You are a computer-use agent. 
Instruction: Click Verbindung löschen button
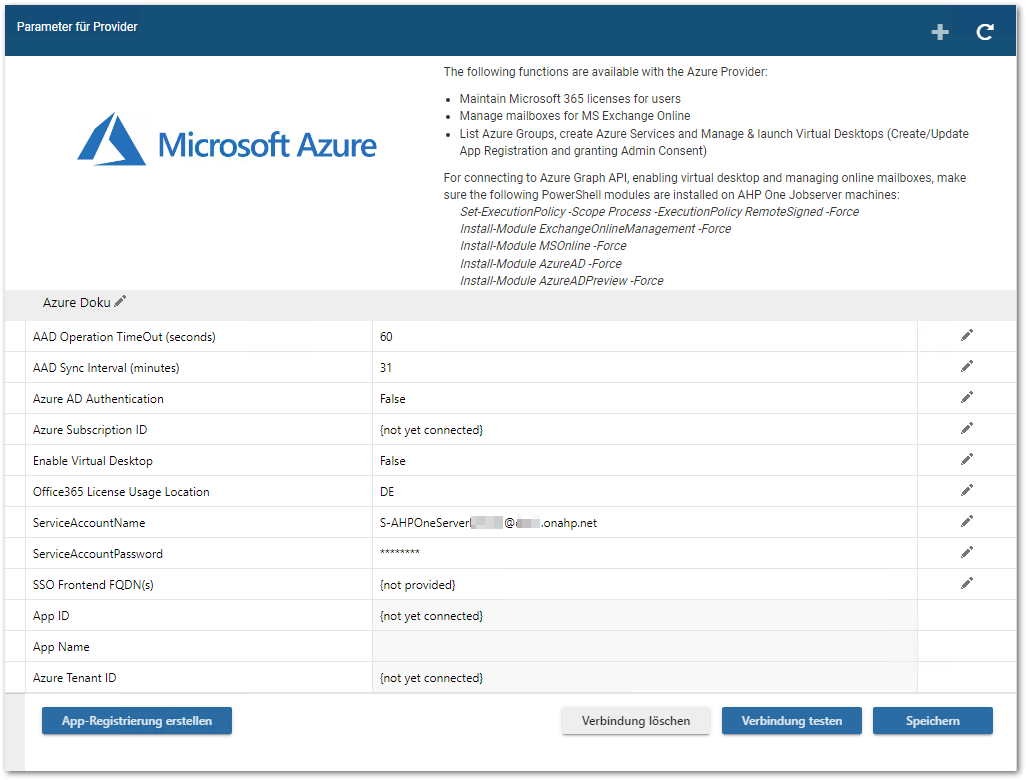635,720
